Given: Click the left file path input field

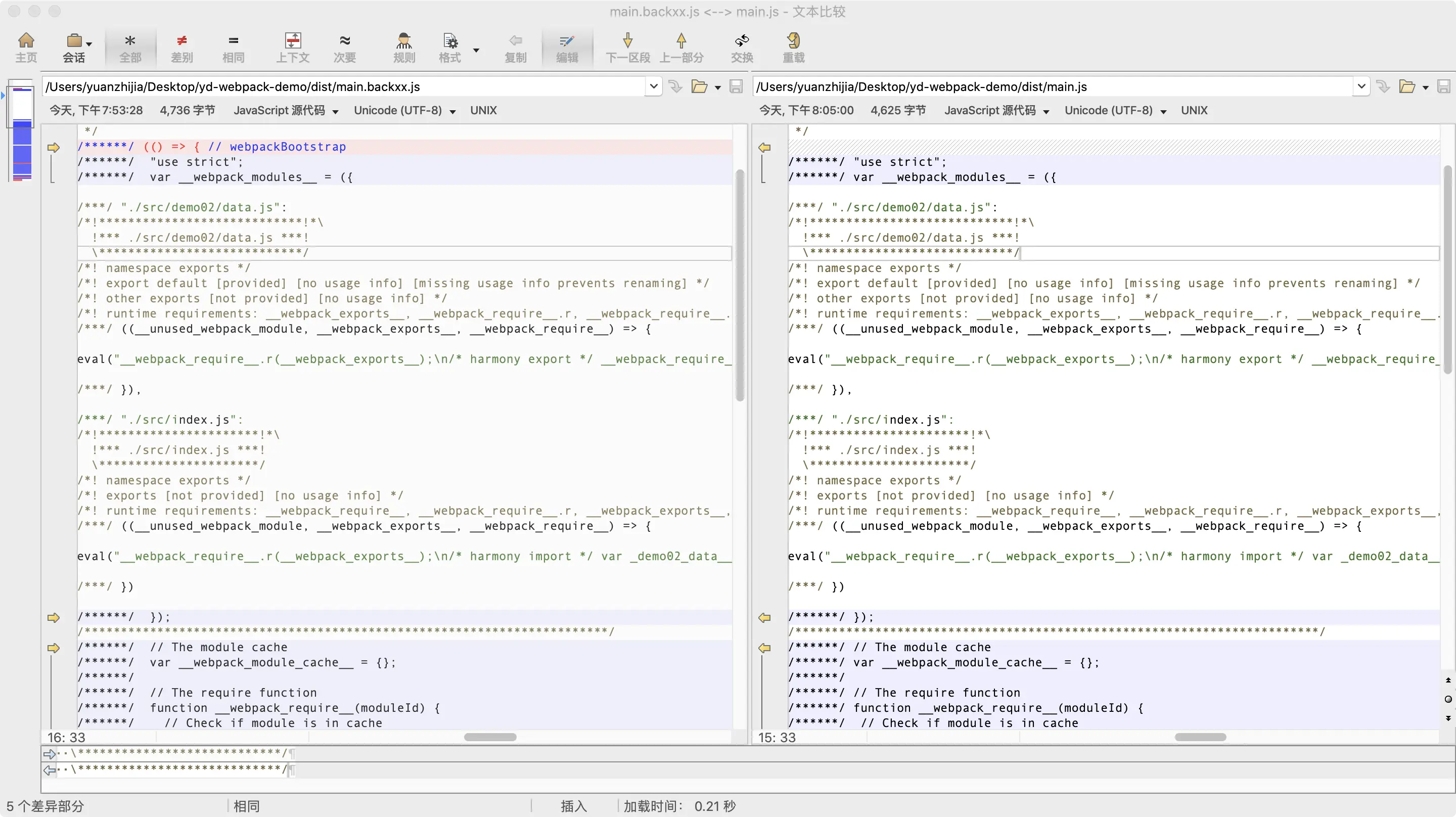Looking at the screenshot, I should pyautogui.click(x=339, y=86).
